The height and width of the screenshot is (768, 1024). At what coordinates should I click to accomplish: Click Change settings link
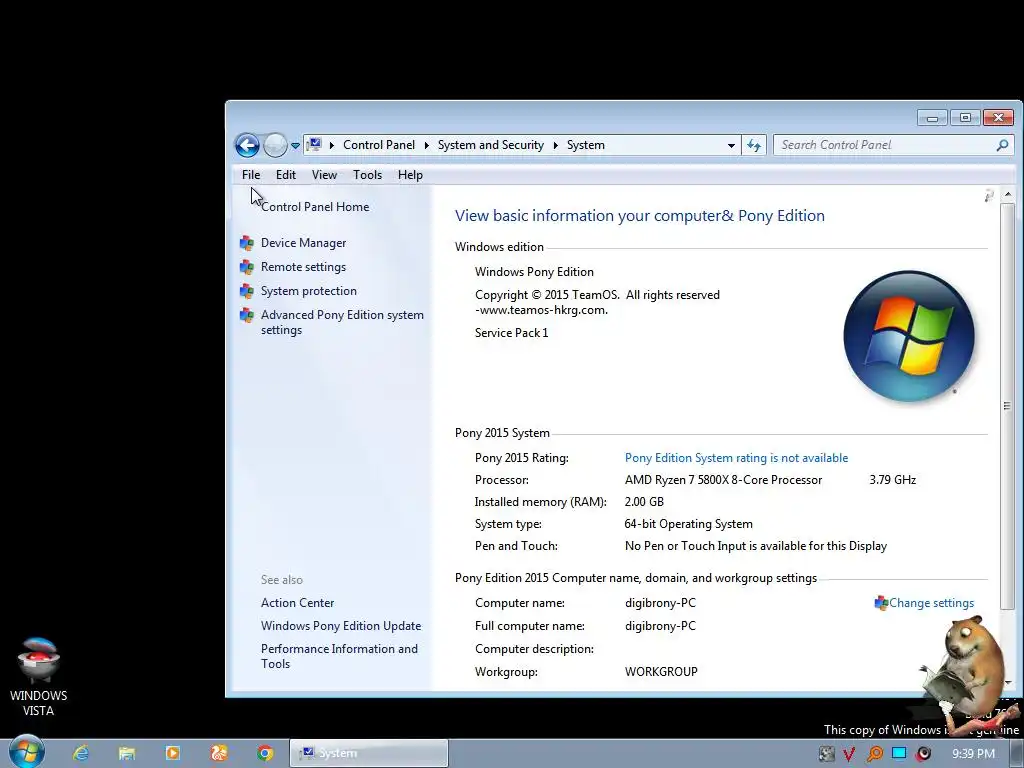click(931, 603)
